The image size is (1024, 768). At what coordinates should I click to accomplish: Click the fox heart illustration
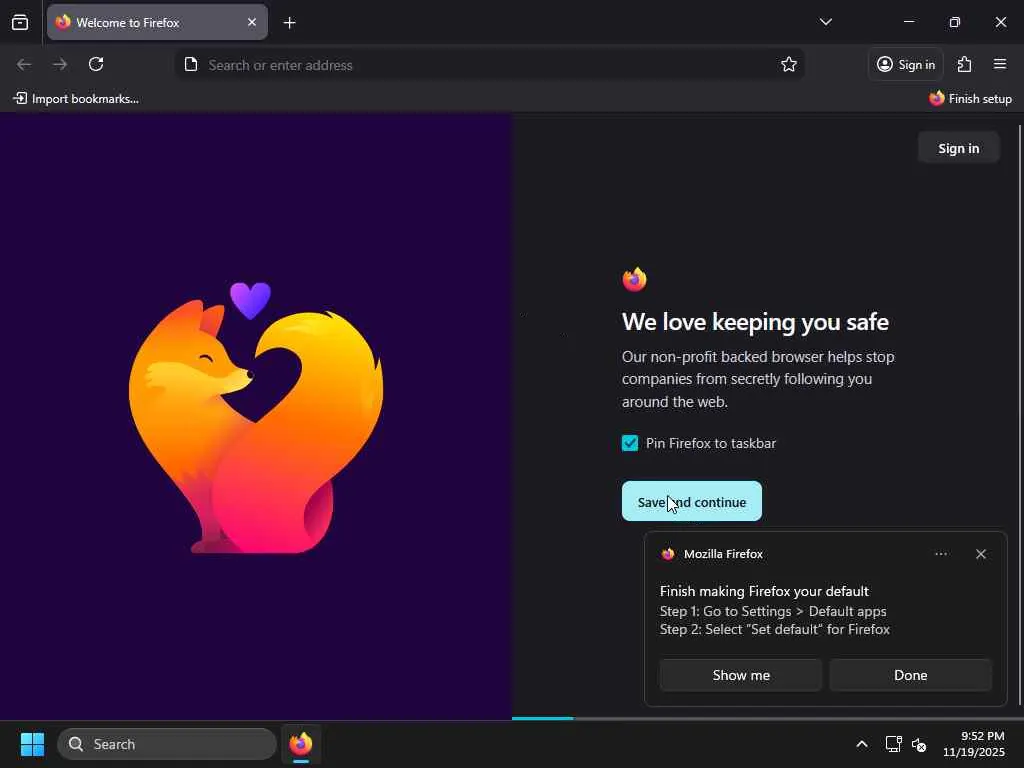coord(256,417)
